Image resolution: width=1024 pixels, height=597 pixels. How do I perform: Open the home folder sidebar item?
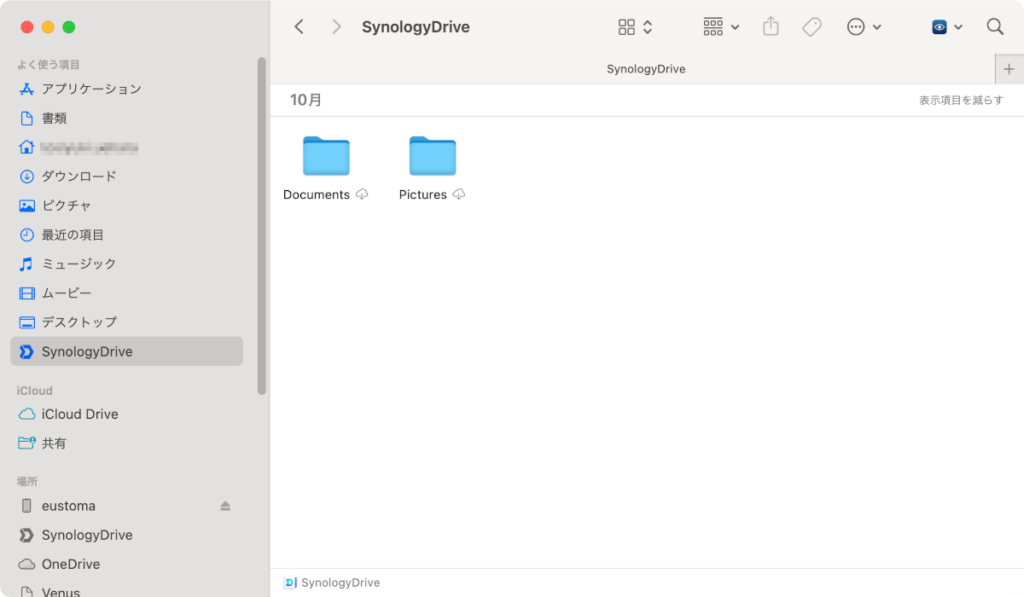pos(127,148)
